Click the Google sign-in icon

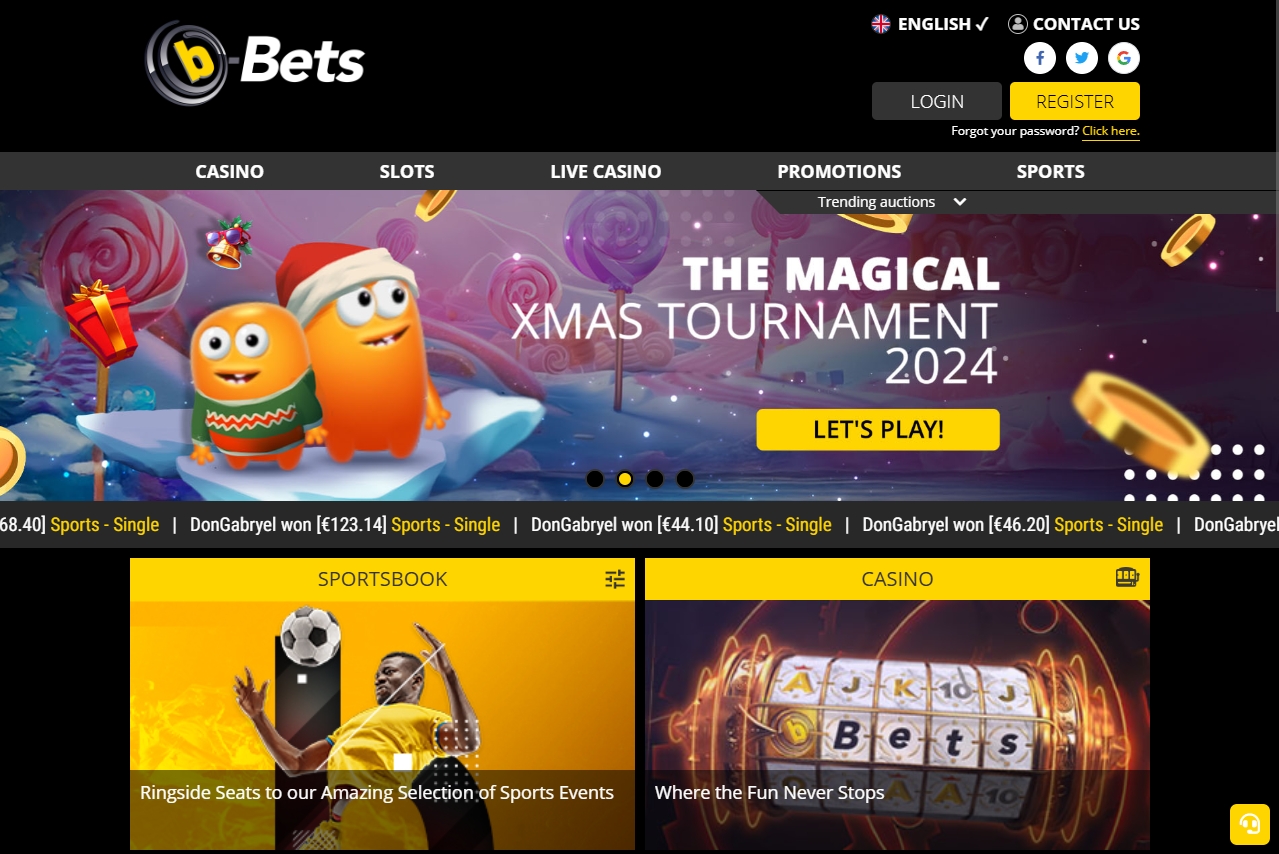(1124, 59)
